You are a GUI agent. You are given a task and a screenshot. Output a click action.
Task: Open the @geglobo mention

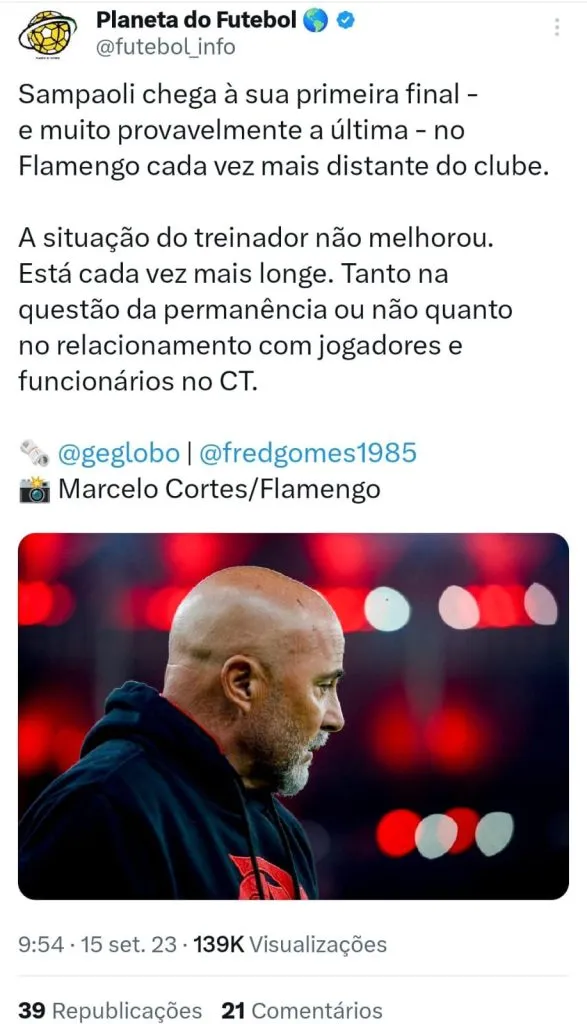click(x=118, y=453)
